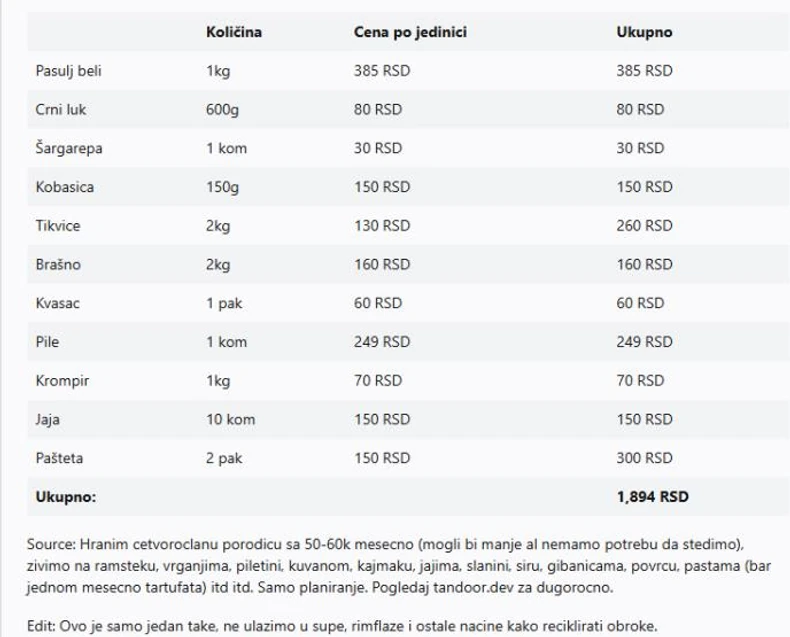Select the Krompir row label

[61, 381]
